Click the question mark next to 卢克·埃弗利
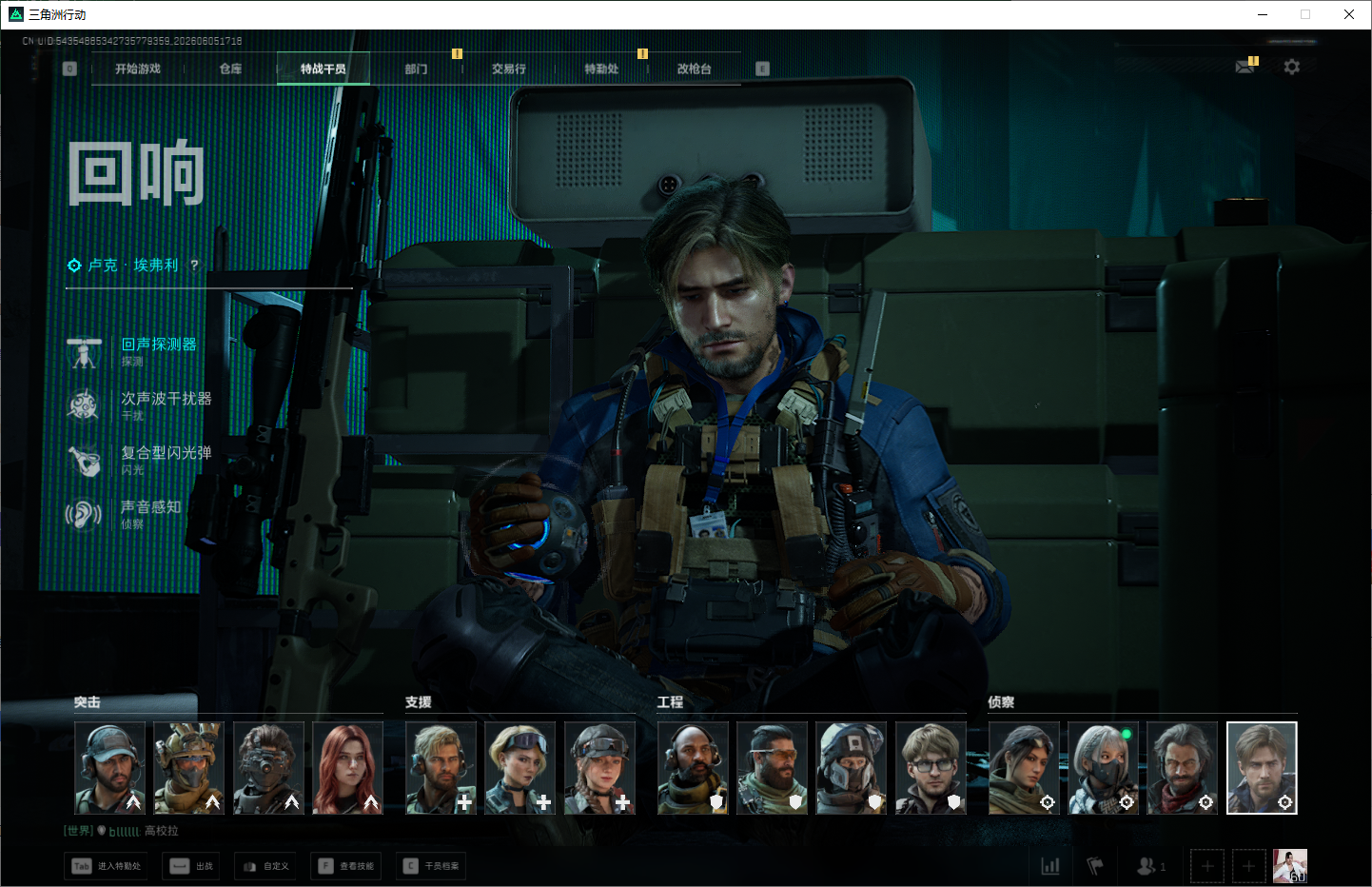Screen dimensions: 1372x887 [x=194, y=265]
